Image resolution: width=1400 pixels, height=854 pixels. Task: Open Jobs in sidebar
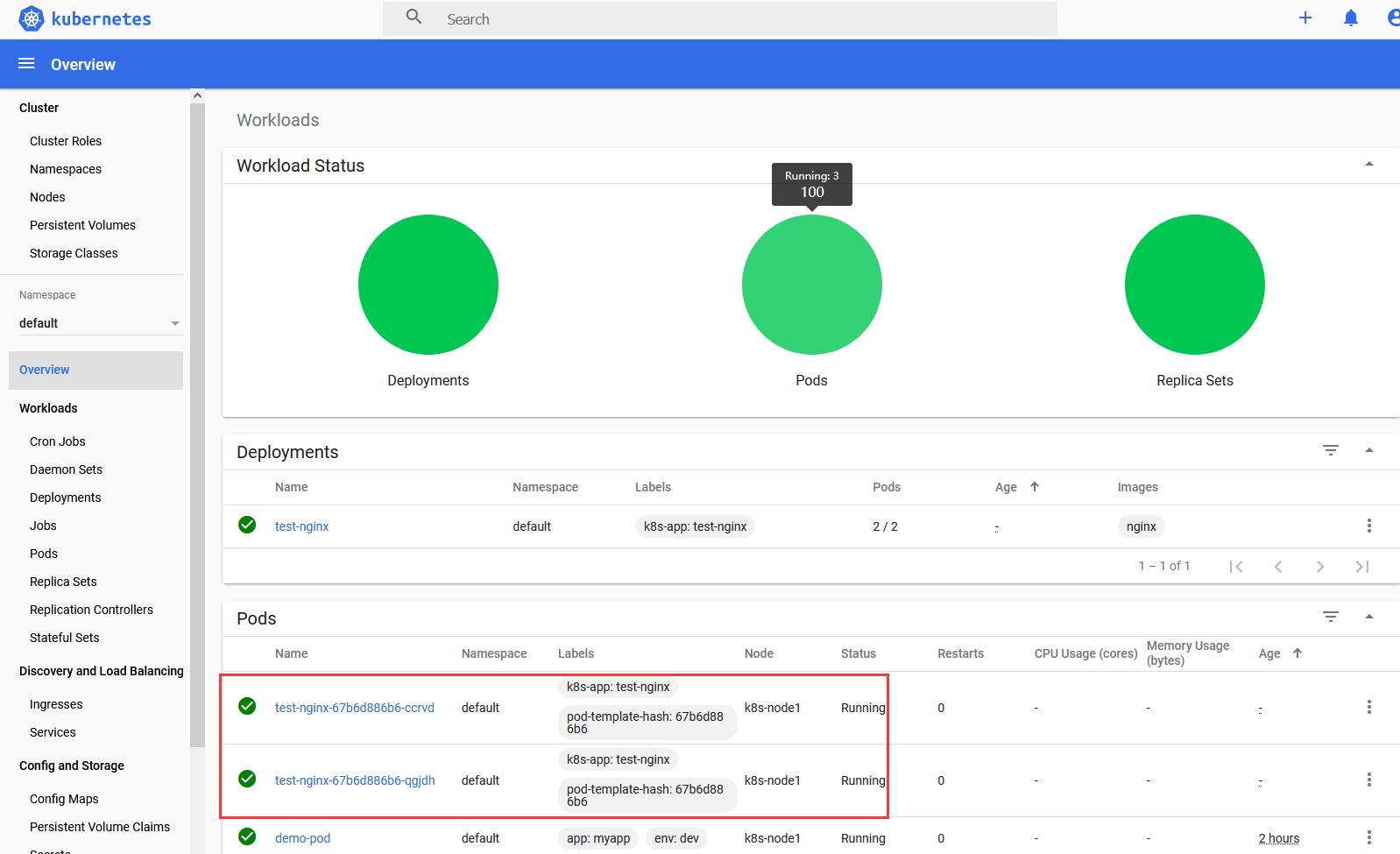point(43,526)
